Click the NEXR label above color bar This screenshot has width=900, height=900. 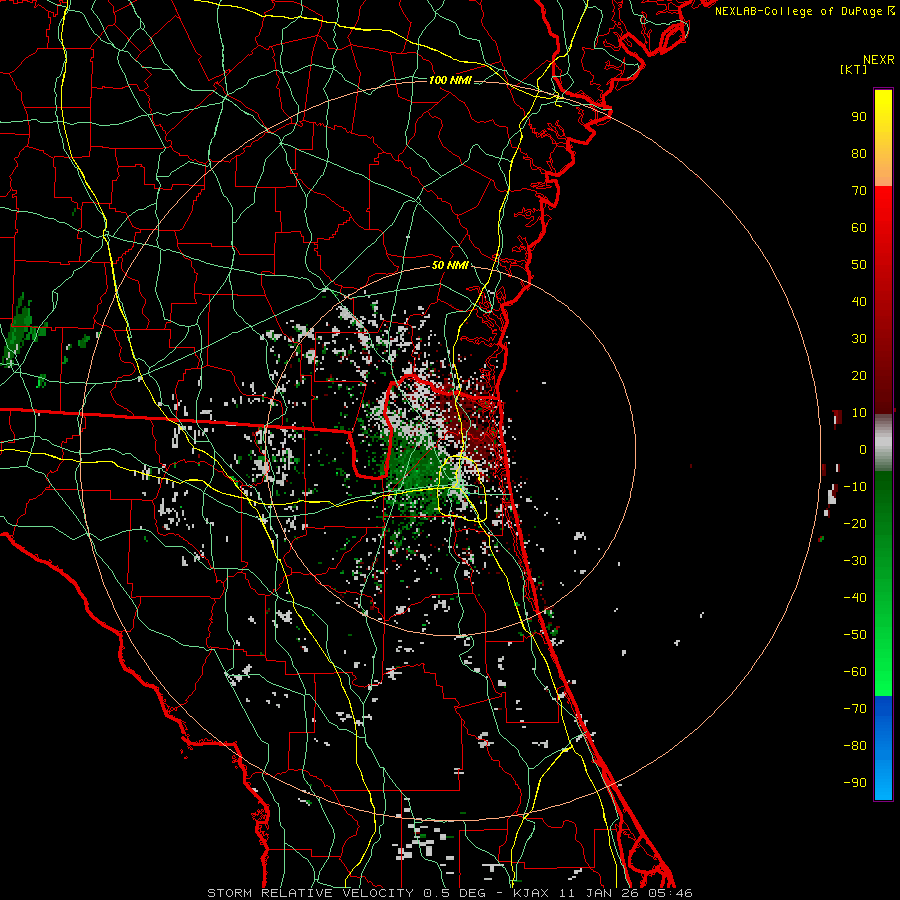coord(879,60)
